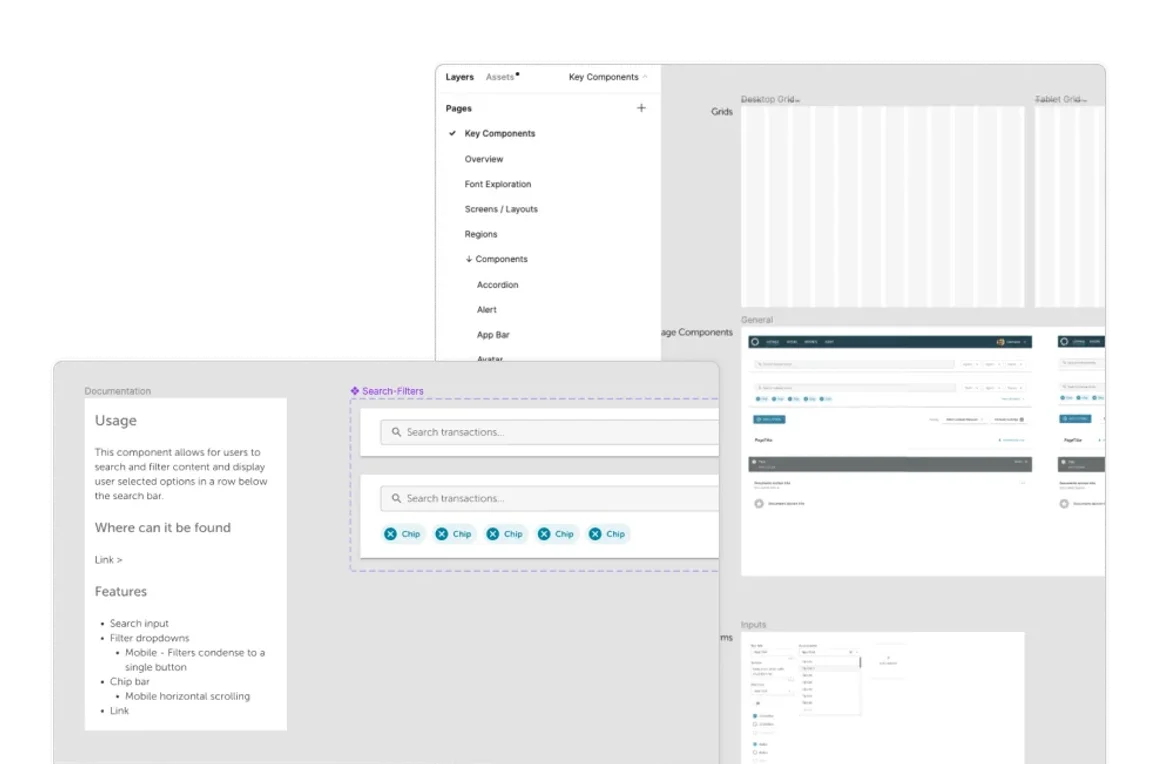Click magnifier icon in lower Search transactions bar

click(x=396, y=498)
